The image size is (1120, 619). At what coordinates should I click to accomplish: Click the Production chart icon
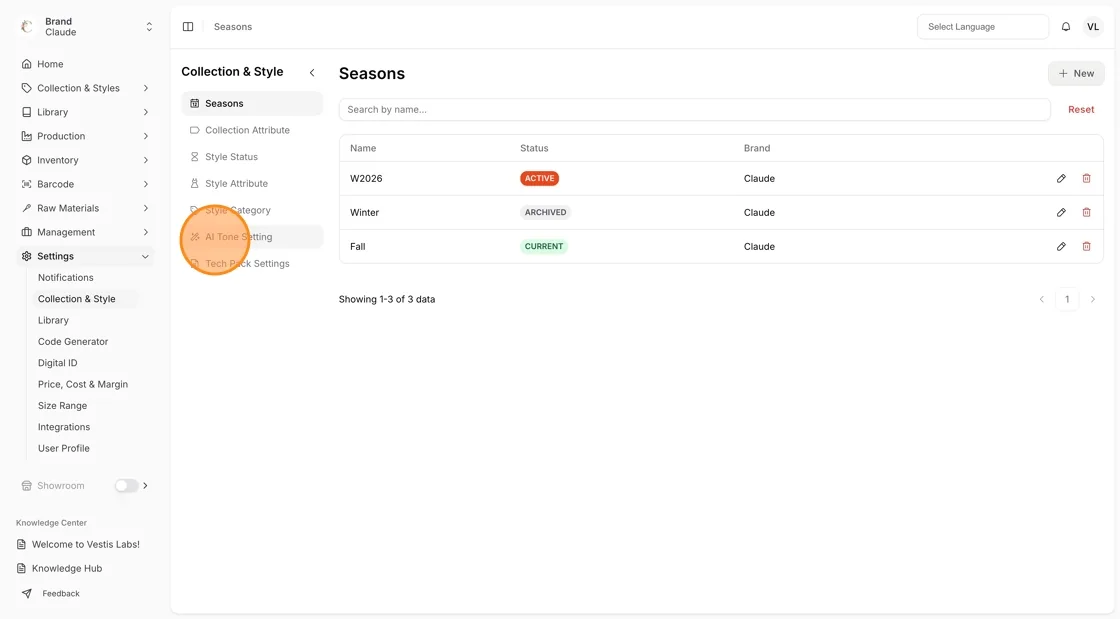point(26,136)
